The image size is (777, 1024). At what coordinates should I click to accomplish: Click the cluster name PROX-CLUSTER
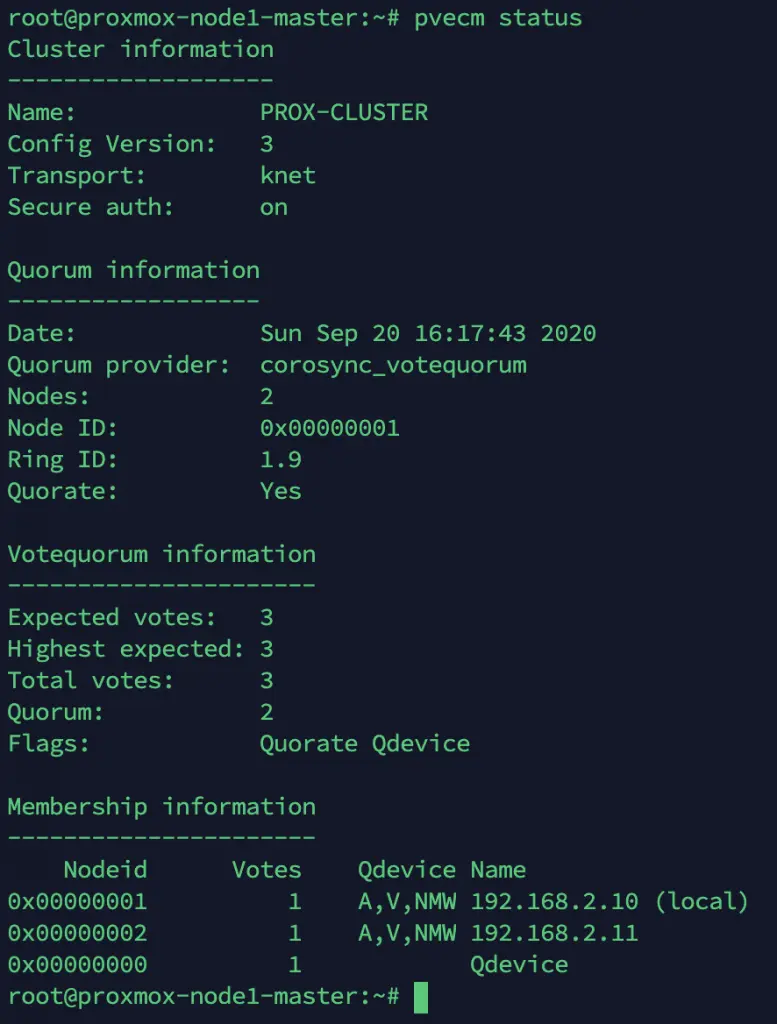[344, 112]
